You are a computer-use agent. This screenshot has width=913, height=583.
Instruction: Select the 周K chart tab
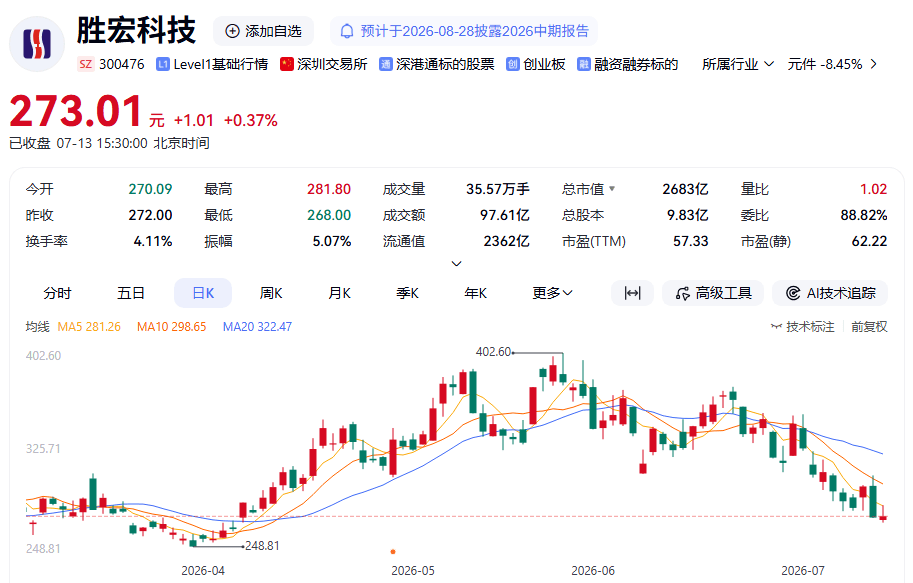tap(271, 293)
